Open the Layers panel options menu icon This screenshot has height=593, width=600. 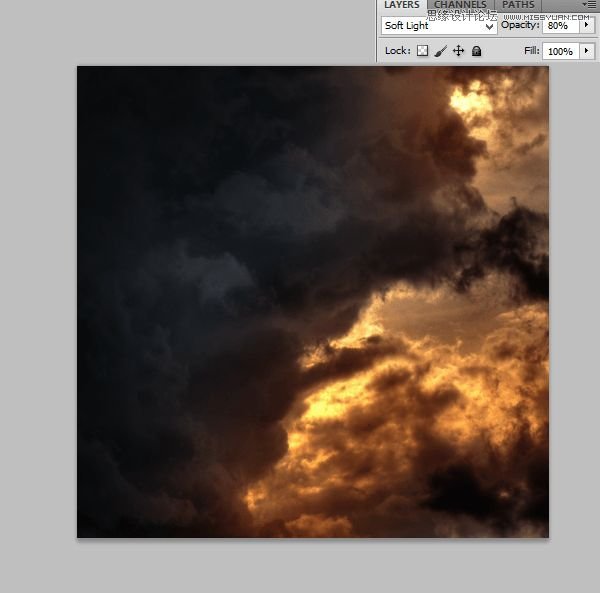point(589,5)
